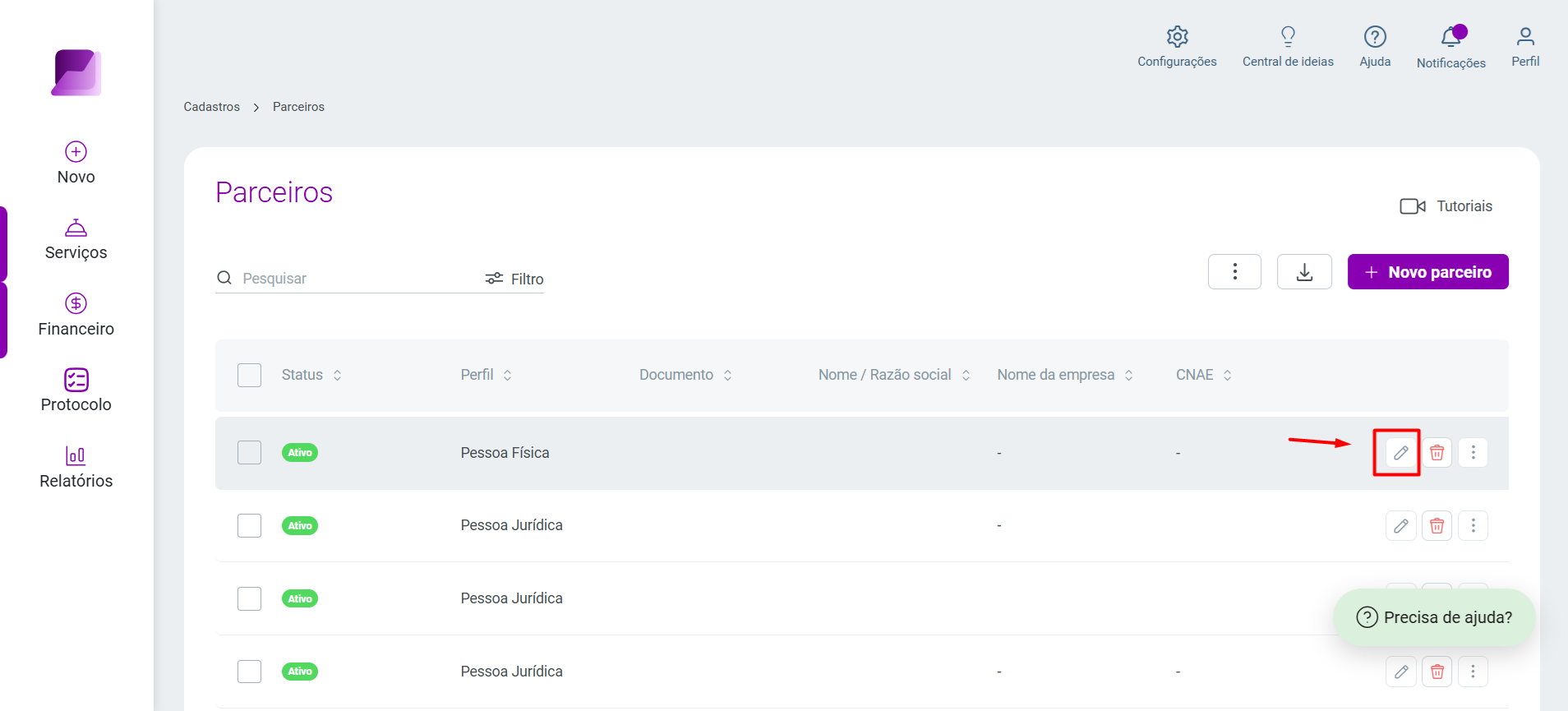Toggle the select-all checkbox in header
The height and width of the screenshot is (711, 1568).
pos(249,375)
